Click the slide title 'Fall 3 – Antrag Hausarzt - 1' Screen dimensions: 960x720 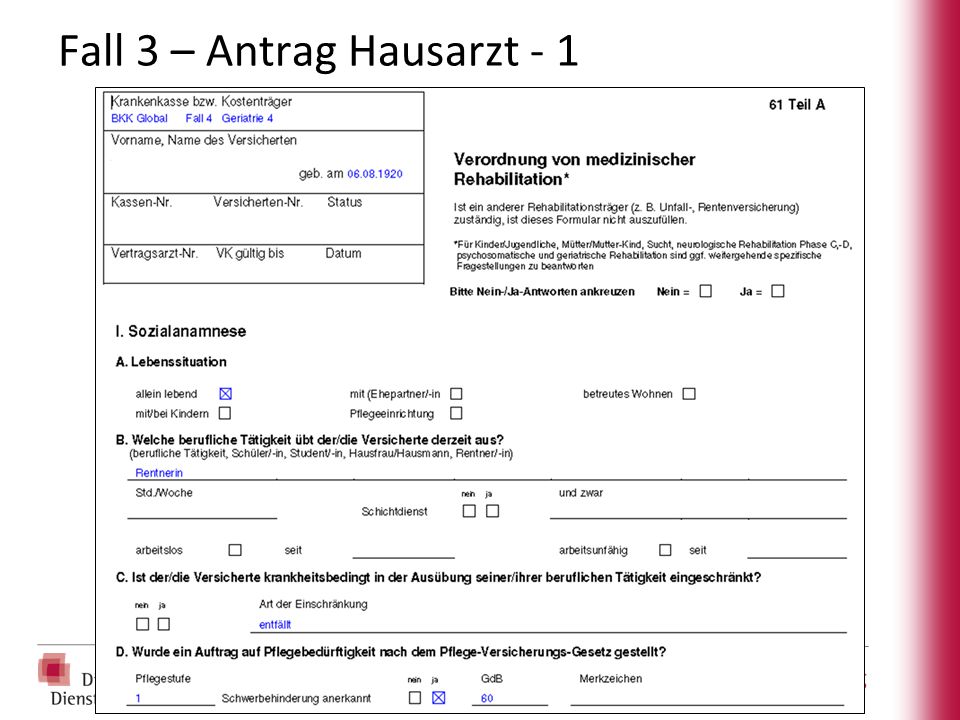(318, 50)
